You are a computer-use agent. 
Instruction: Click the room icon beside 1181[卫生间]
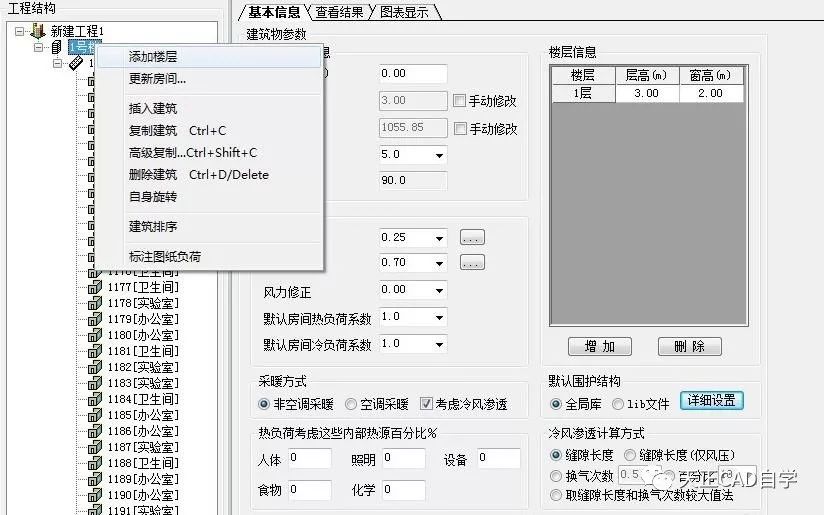95,351
